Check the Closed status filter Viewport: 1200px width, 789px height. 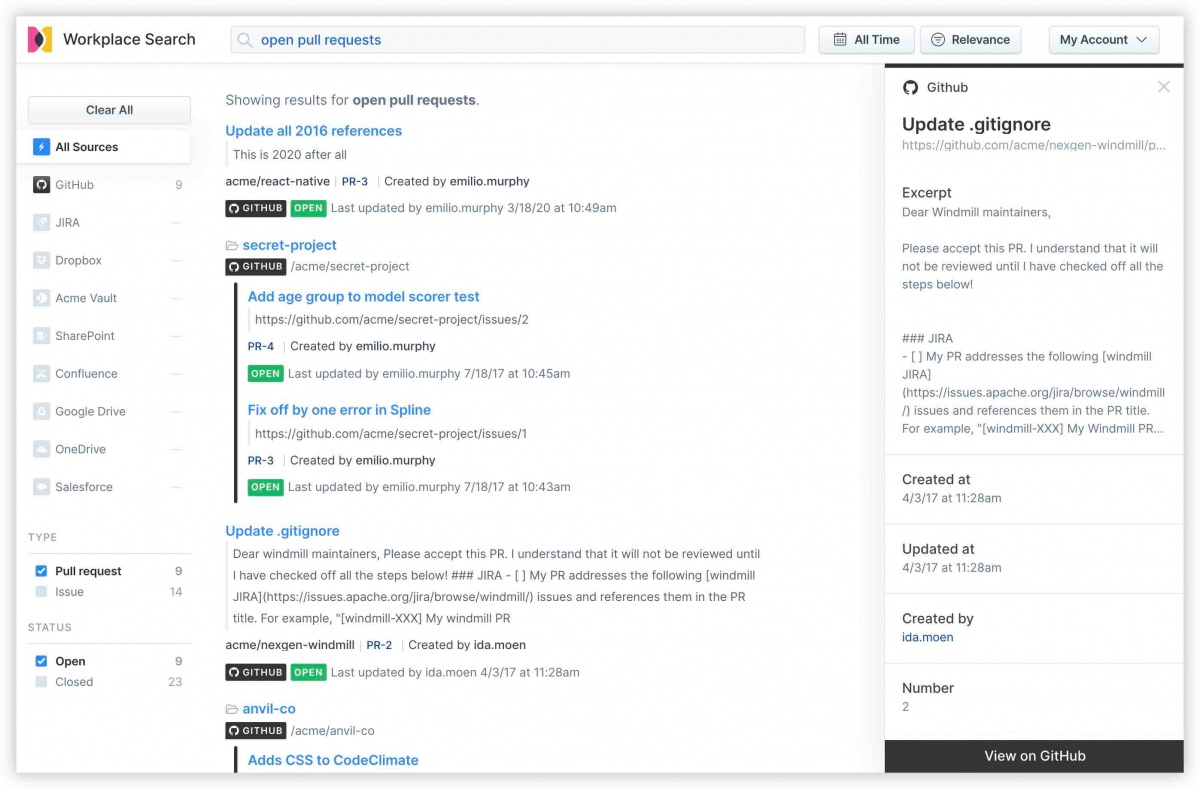click(x=41, y=682)
